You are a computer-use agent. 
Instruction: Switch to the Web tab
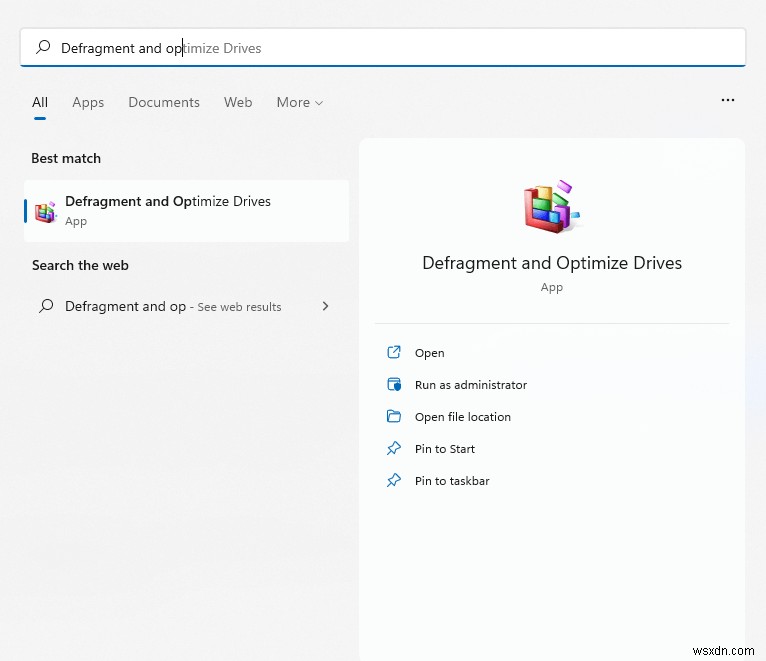238,102
